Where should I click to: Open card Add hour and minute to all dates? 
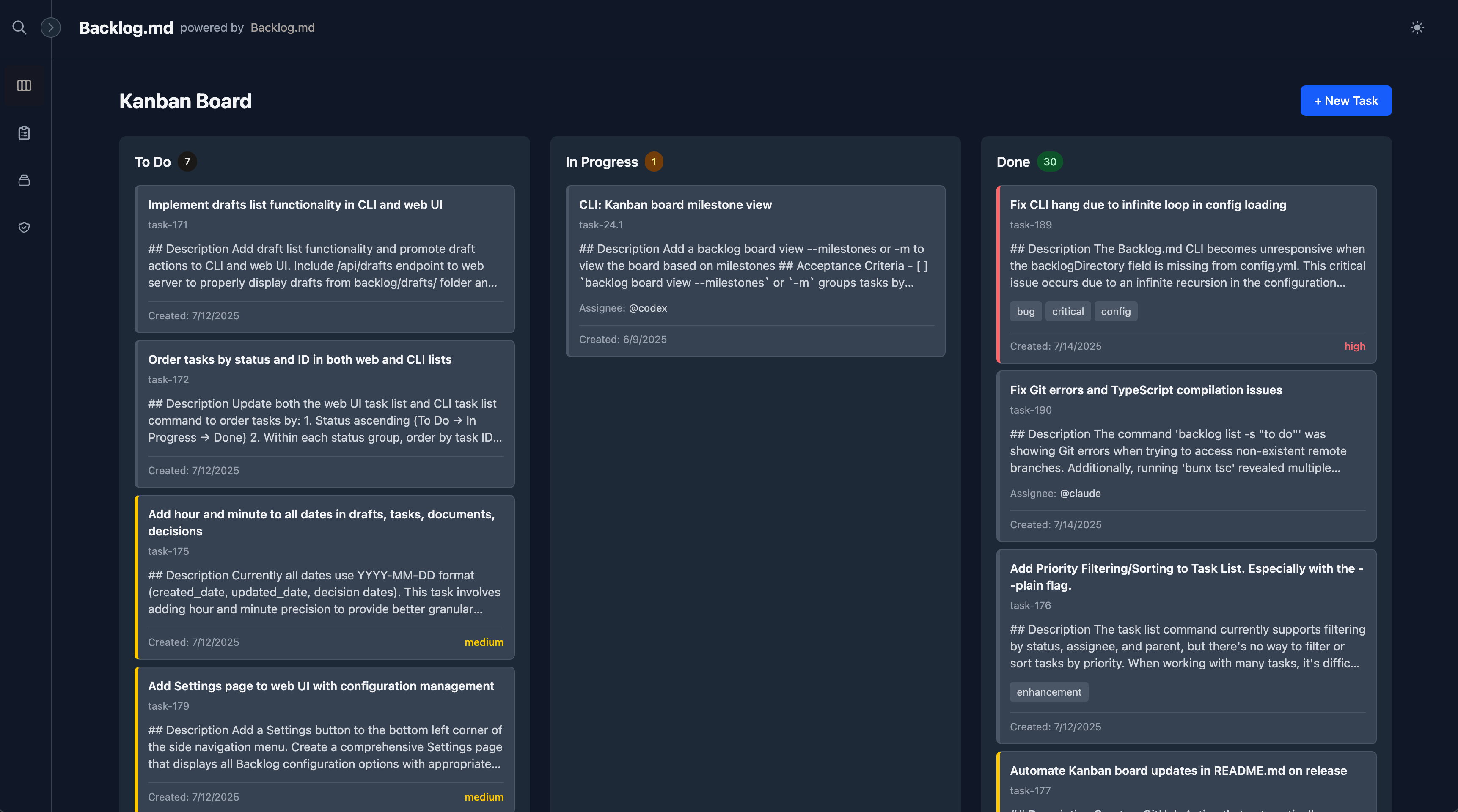coord(325,577)
